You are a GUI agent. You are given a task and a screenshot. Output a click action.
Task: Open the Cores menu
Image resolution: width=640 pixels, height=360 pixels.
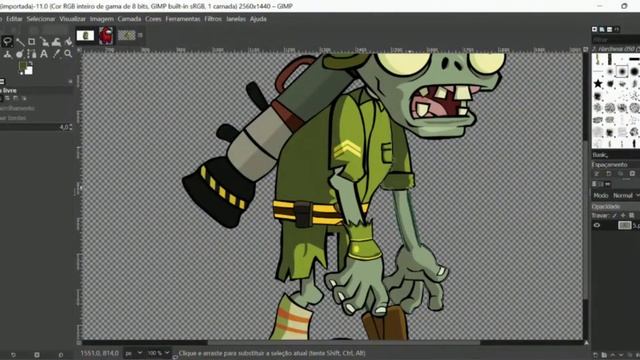[x=153, y=19]
